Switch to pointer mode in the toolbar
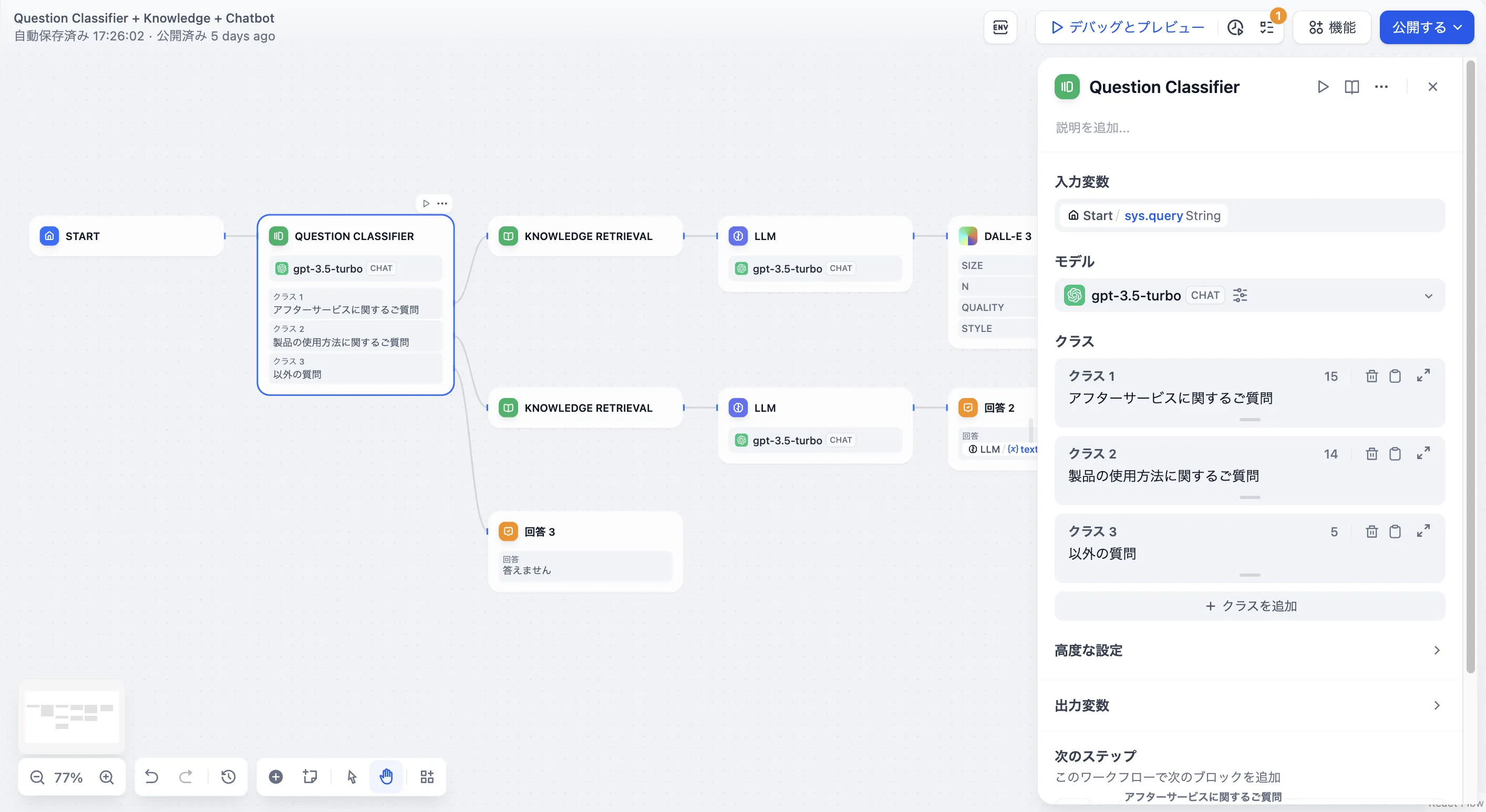1486x812 pixels. tap(352, 777)
